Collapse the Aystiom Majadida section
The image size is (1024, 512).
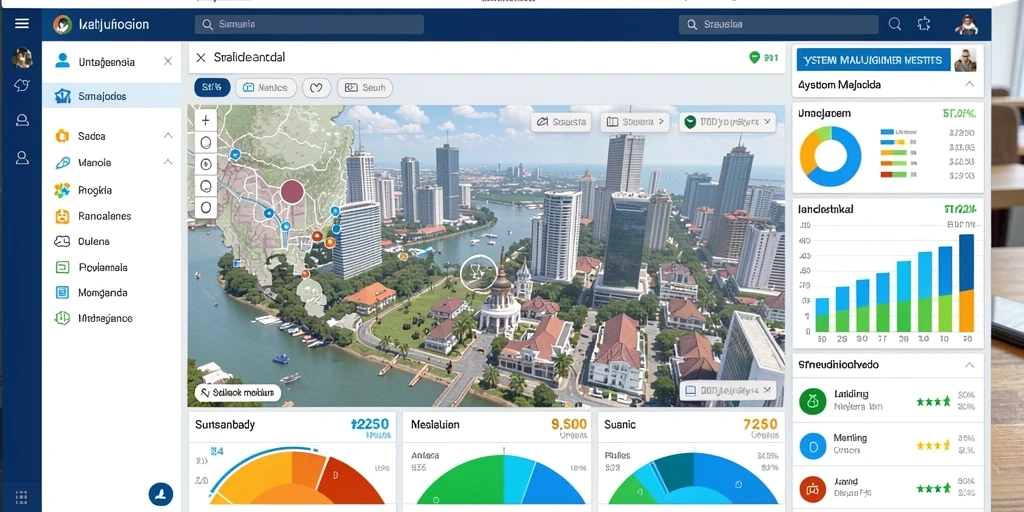[969, 85]
